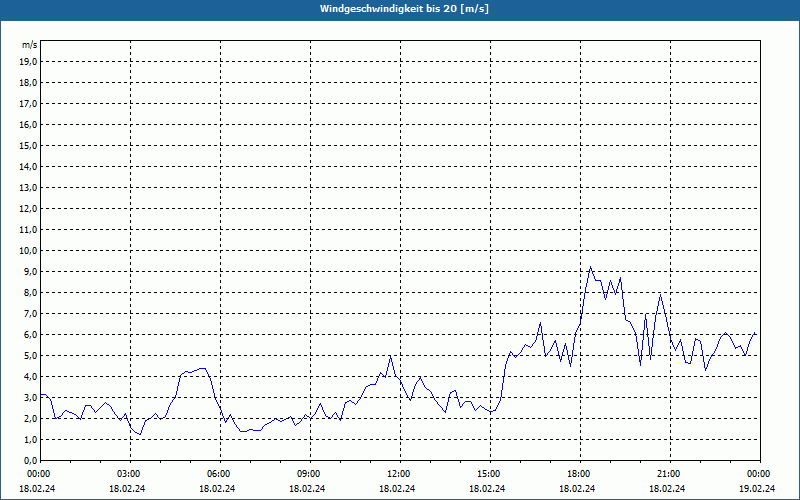The height and width of the screenshot is (500, 800).
Task: Click the 12:00 time label
Action: [398, 474]
